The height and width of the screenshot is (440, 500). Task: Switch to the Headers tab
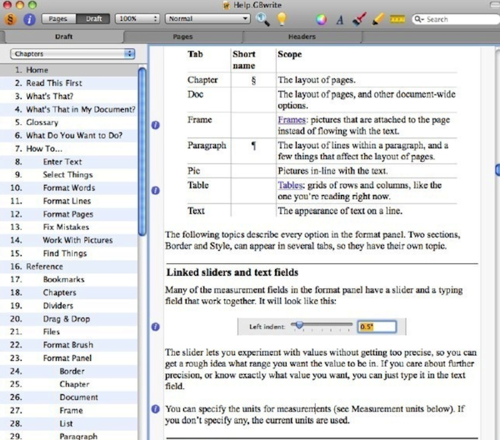coord(302,36)
